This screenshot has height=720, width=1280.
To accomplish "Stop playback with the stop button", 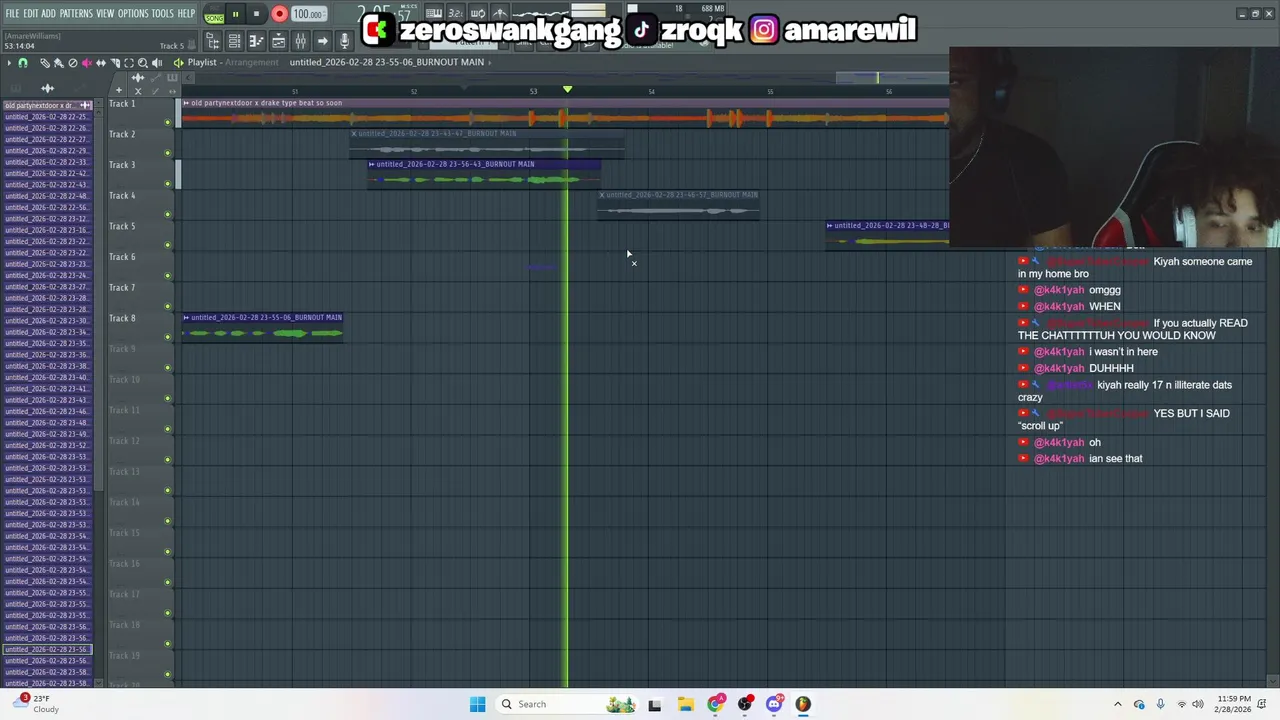I will coord(256,14).
